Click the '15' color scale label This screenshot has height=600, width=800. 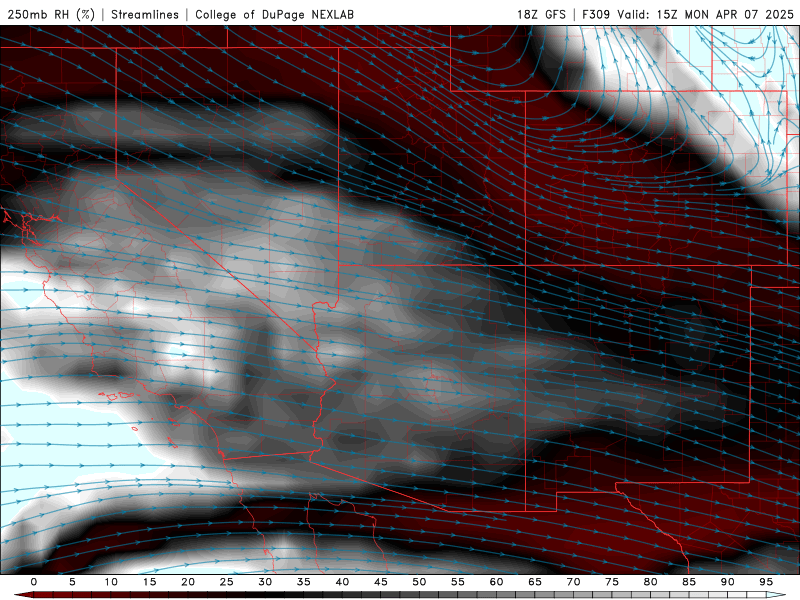pos(149,582)
